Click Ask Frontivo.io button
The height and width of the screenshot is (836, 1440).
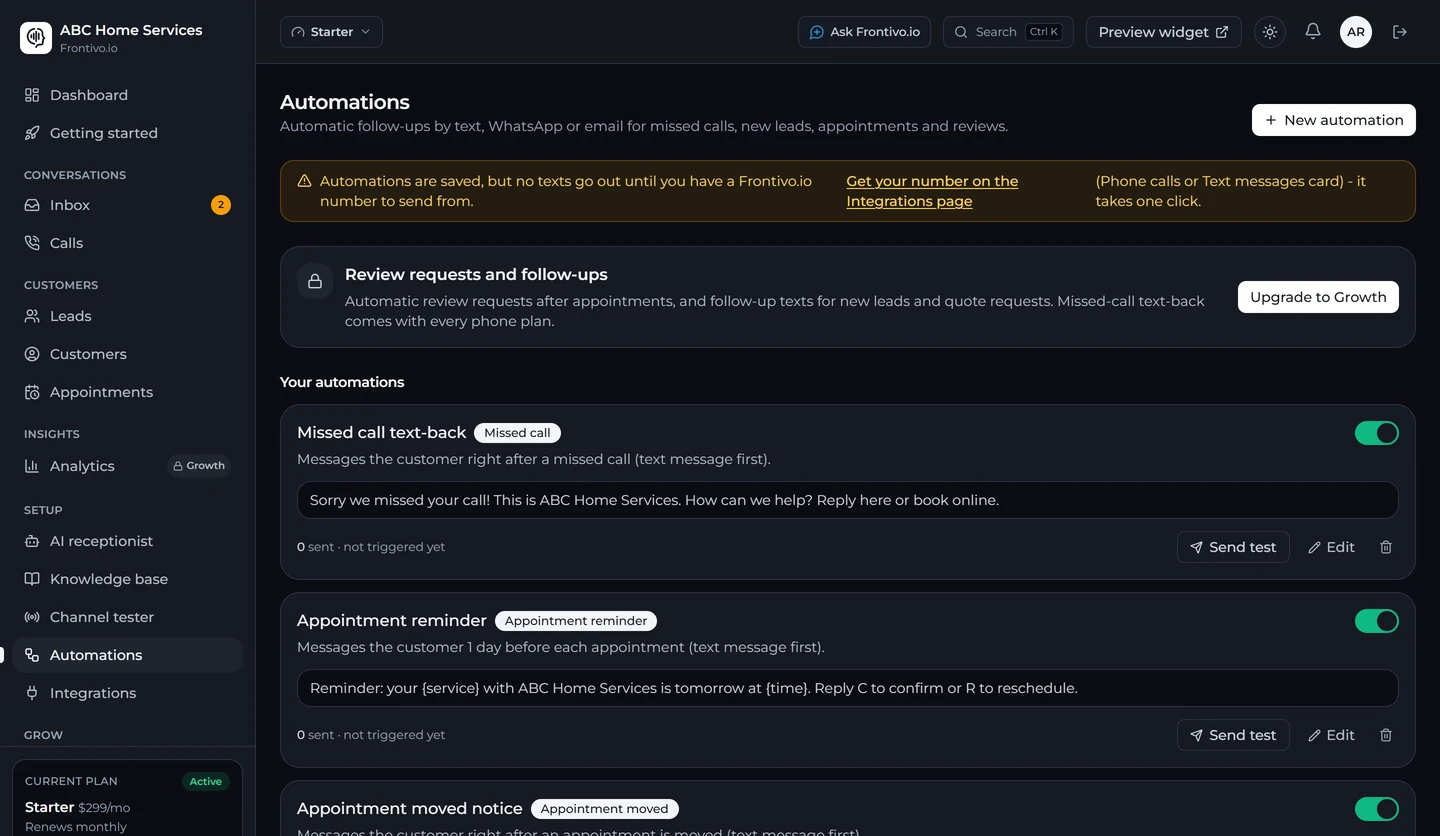(864, 32)
